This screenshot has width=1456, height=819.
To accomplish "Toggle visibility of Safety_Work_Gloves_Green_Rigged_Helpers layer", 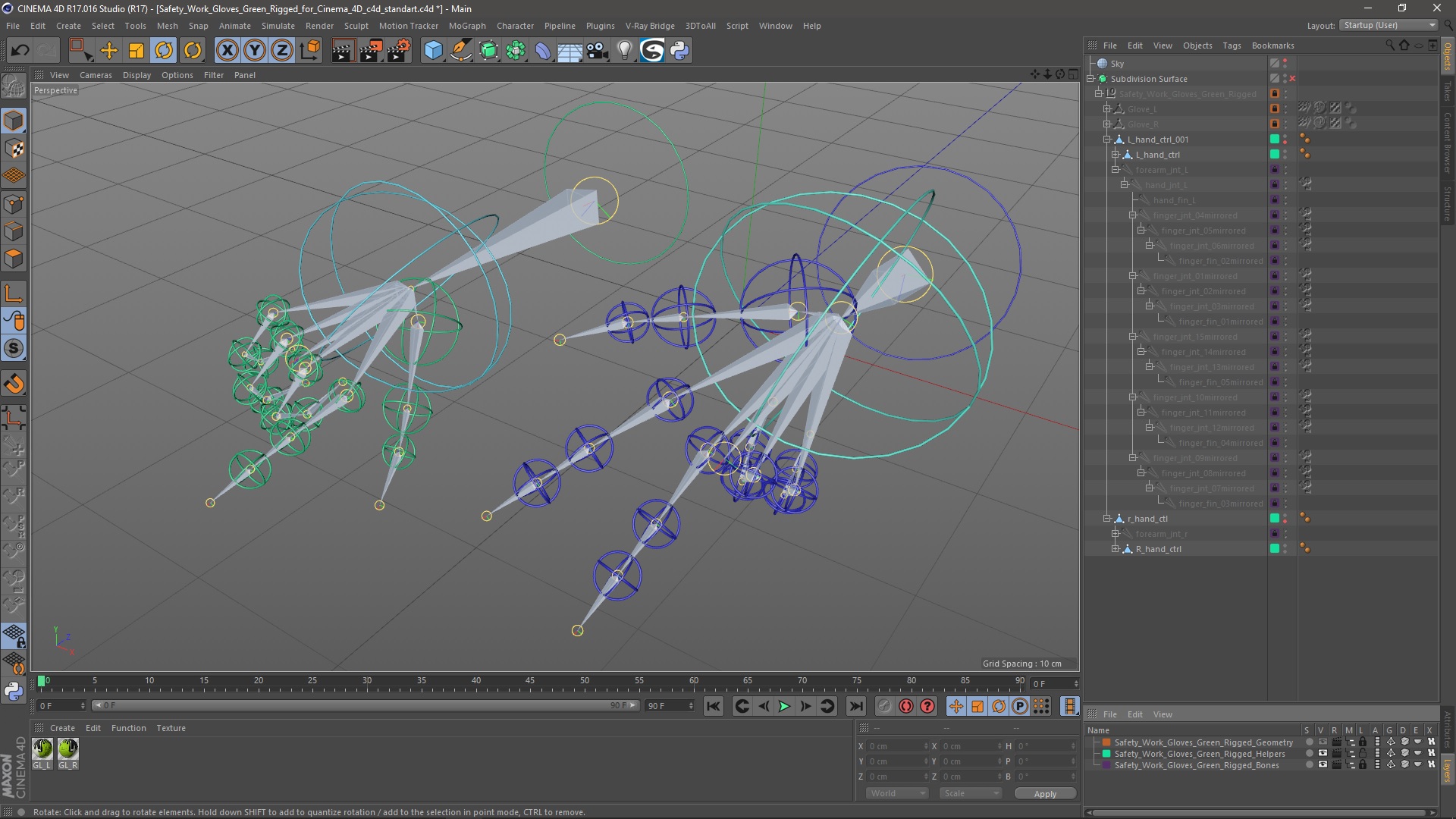I will (1323, 754).
